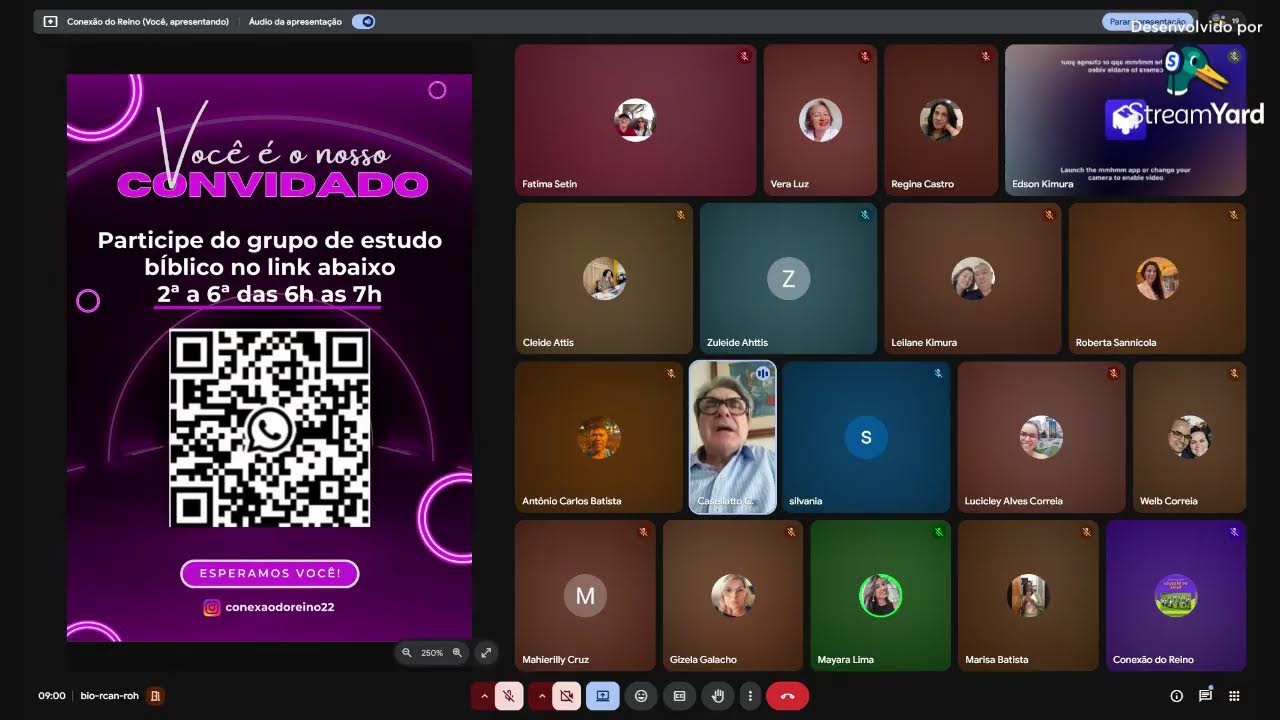Expand presentation to full screen

(486, 653)
